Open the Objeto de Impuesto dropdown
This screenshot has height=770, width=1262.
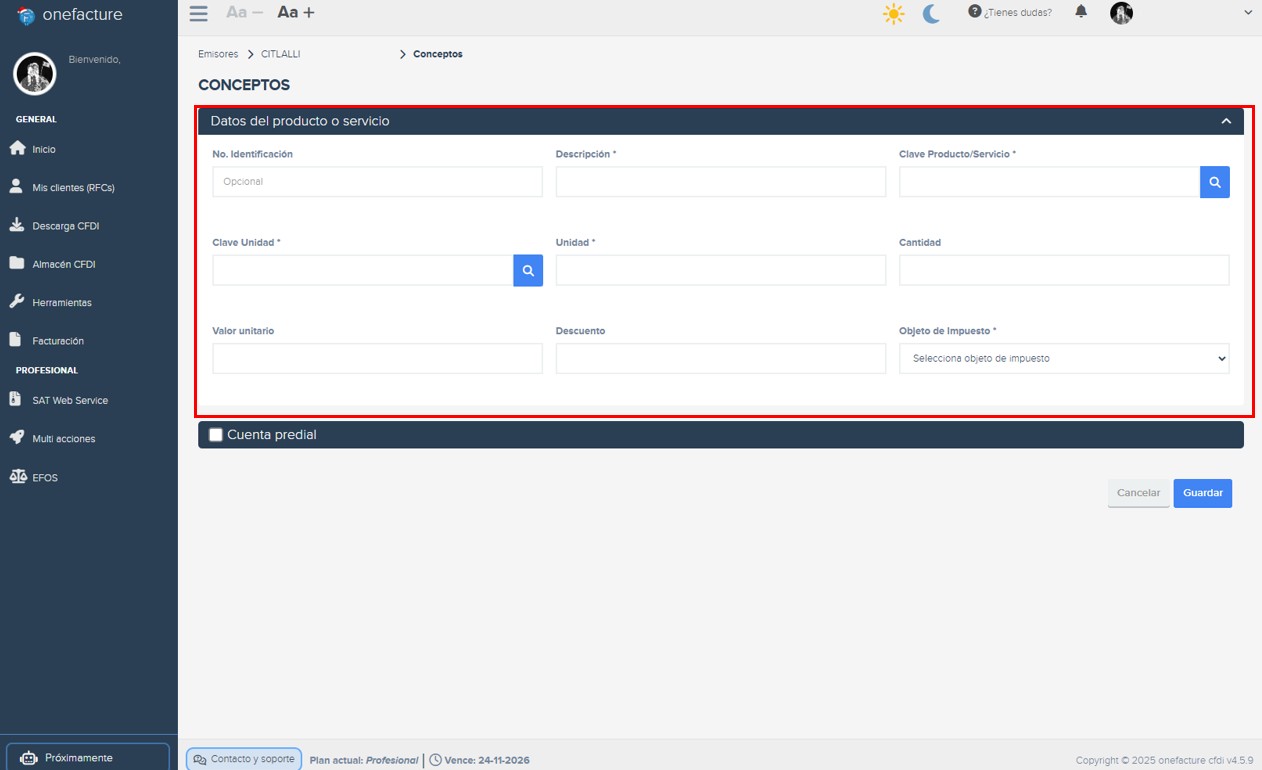[x=1063, y=359]
